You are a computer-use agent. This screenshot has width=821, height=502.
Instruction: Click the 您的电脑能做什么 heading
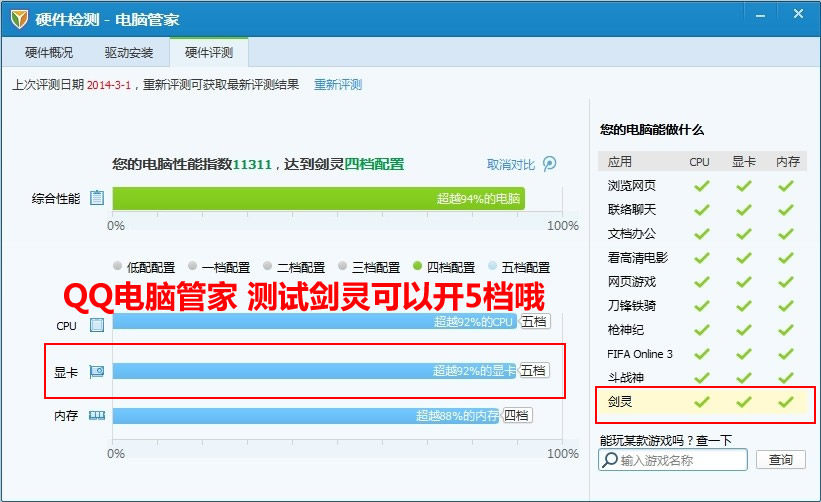652,129
